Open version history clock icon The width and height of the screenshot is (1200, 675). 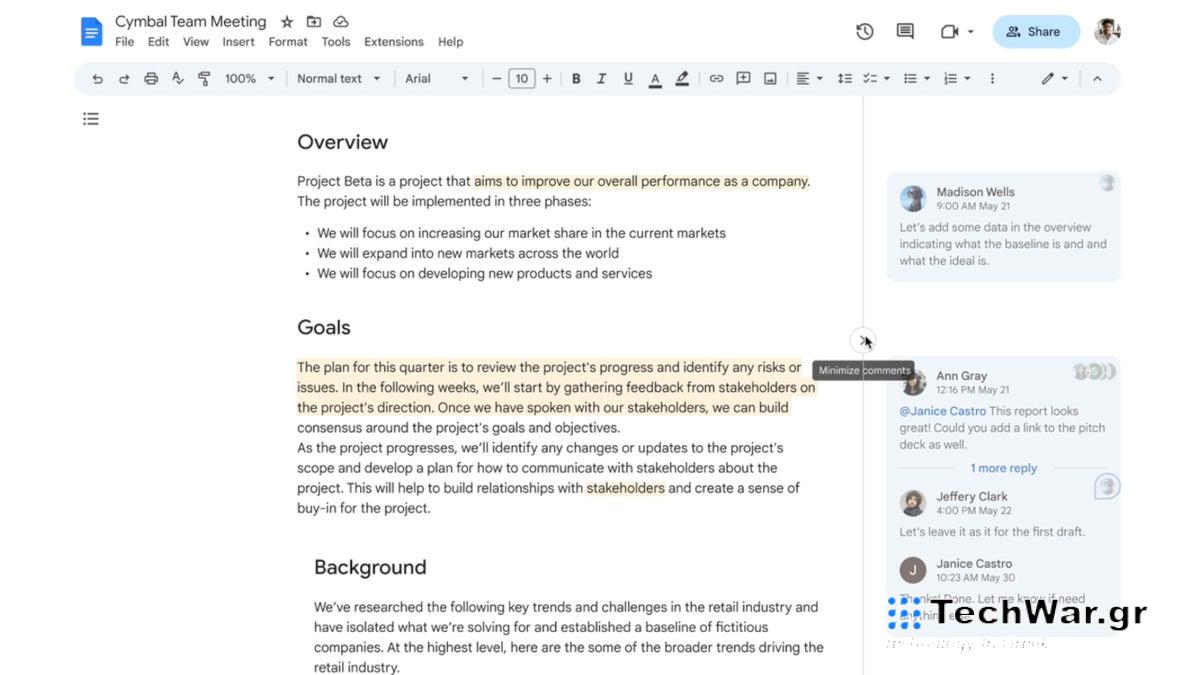click(865, 32)
